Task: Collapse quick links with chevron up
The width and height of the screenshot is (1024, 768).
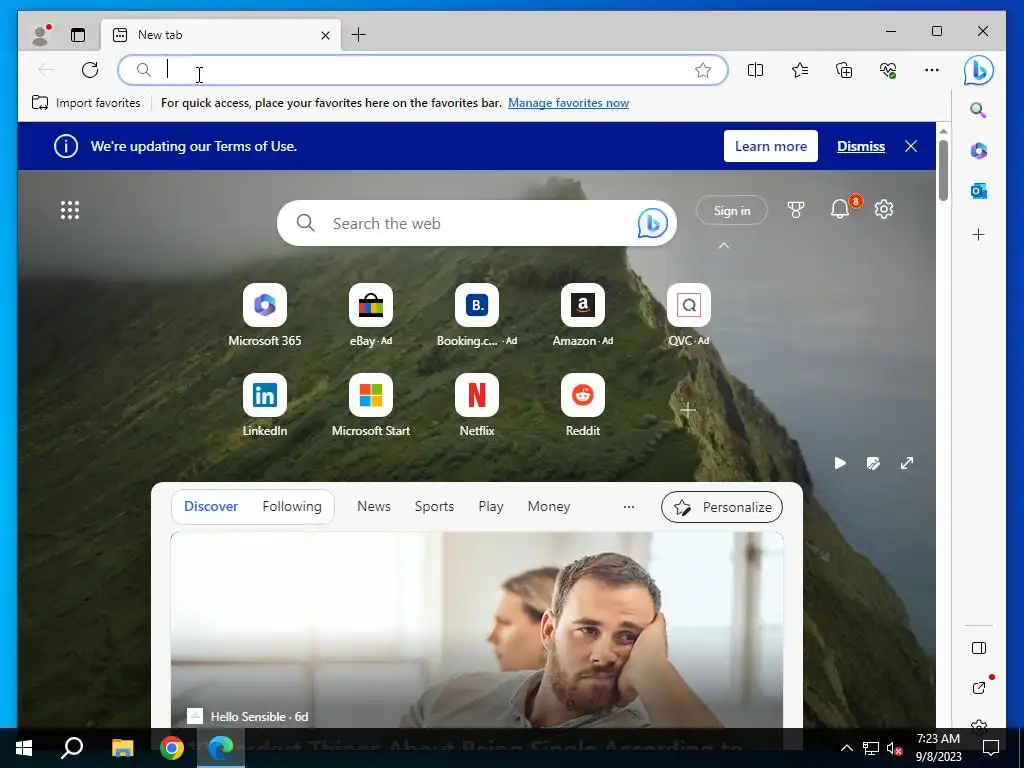Action: (x=724, y=246)
